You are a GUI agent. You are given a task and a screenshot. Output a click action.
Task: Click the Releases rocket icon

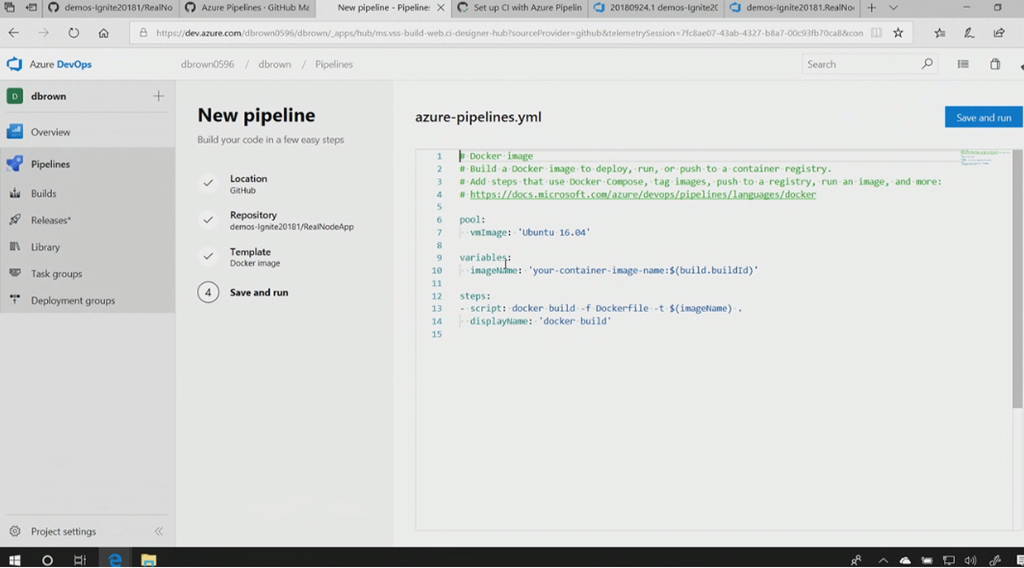tap(15, 220)
